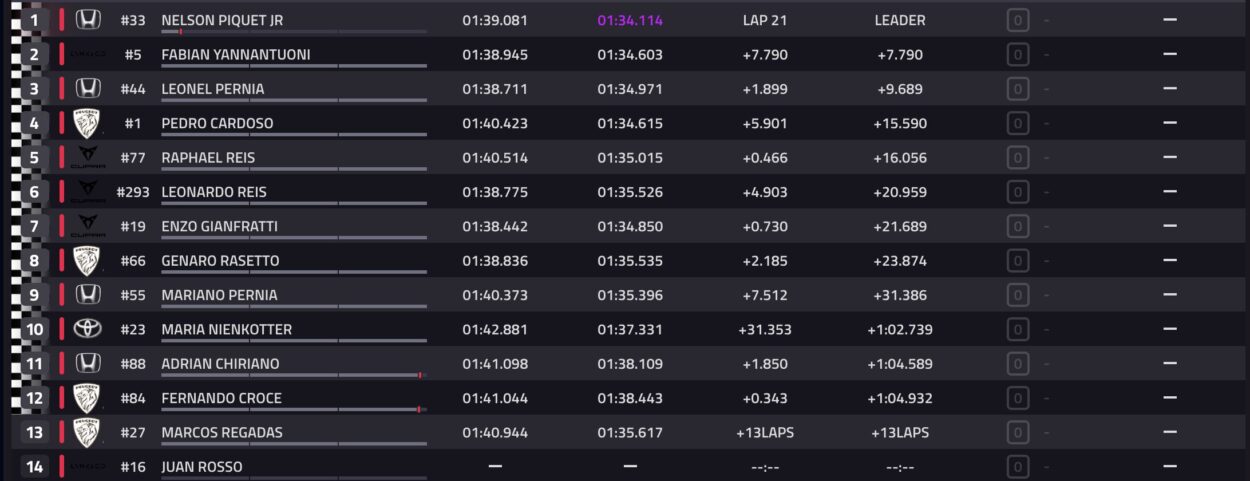Collapse the dash control in Fabian Yannantuoni's row

point(1169,55)
